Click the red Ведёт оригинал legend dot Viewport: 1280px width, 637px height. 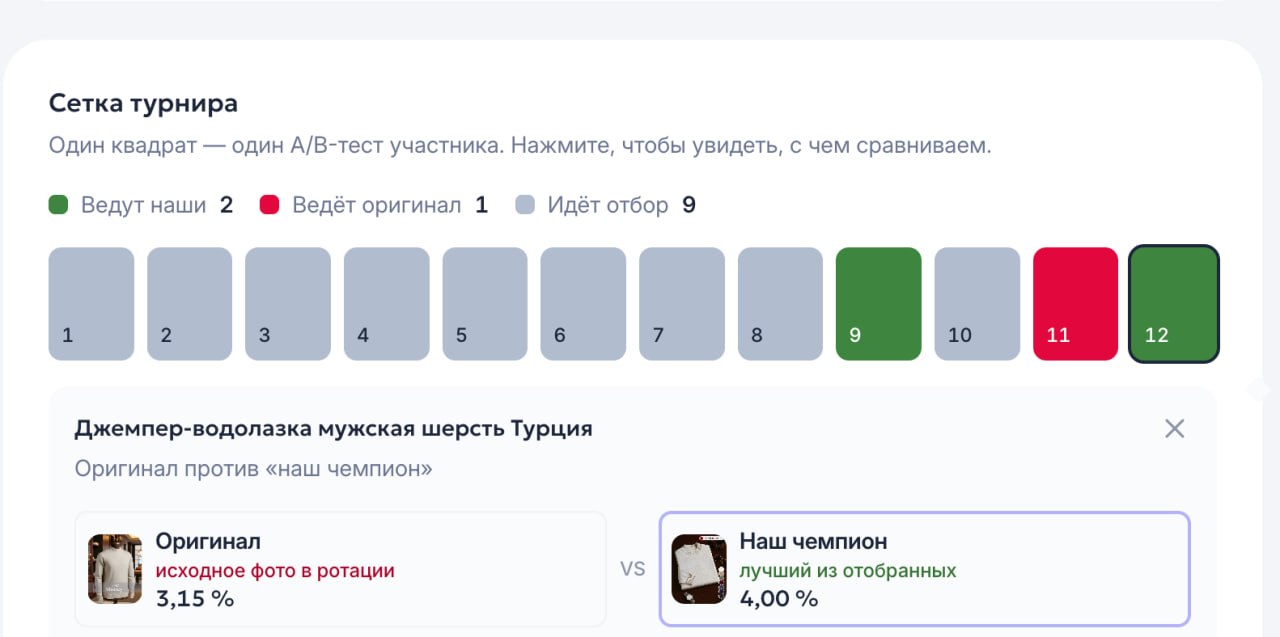(269, 205)
